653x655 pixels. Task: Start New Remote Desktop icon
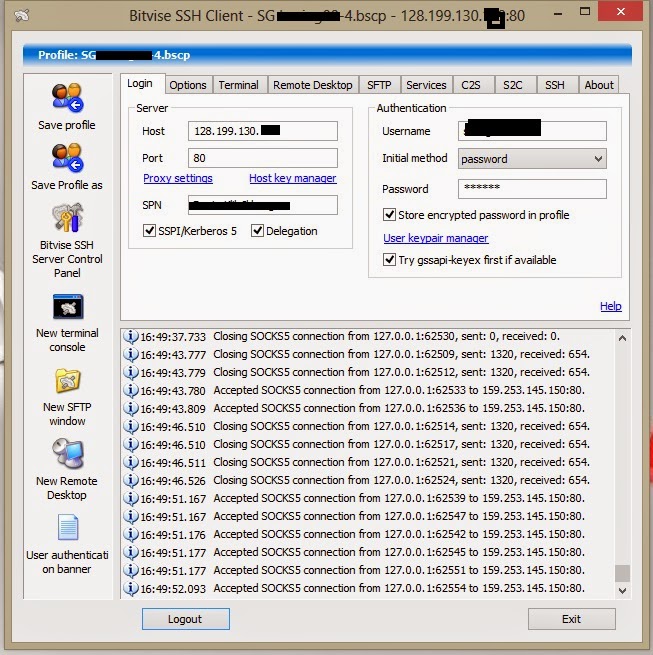pyautogui.click(x=68, y=454)
